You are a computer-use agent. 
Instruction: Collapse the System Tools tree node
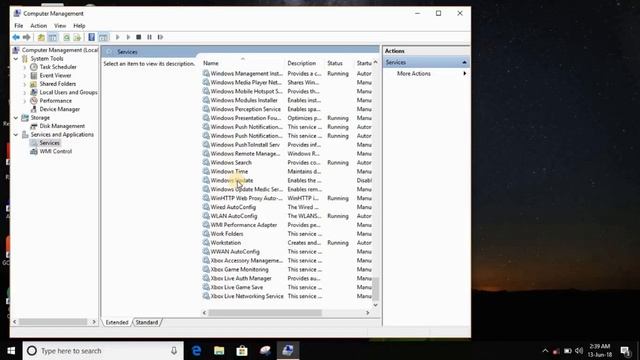click(x=16, y=58)
